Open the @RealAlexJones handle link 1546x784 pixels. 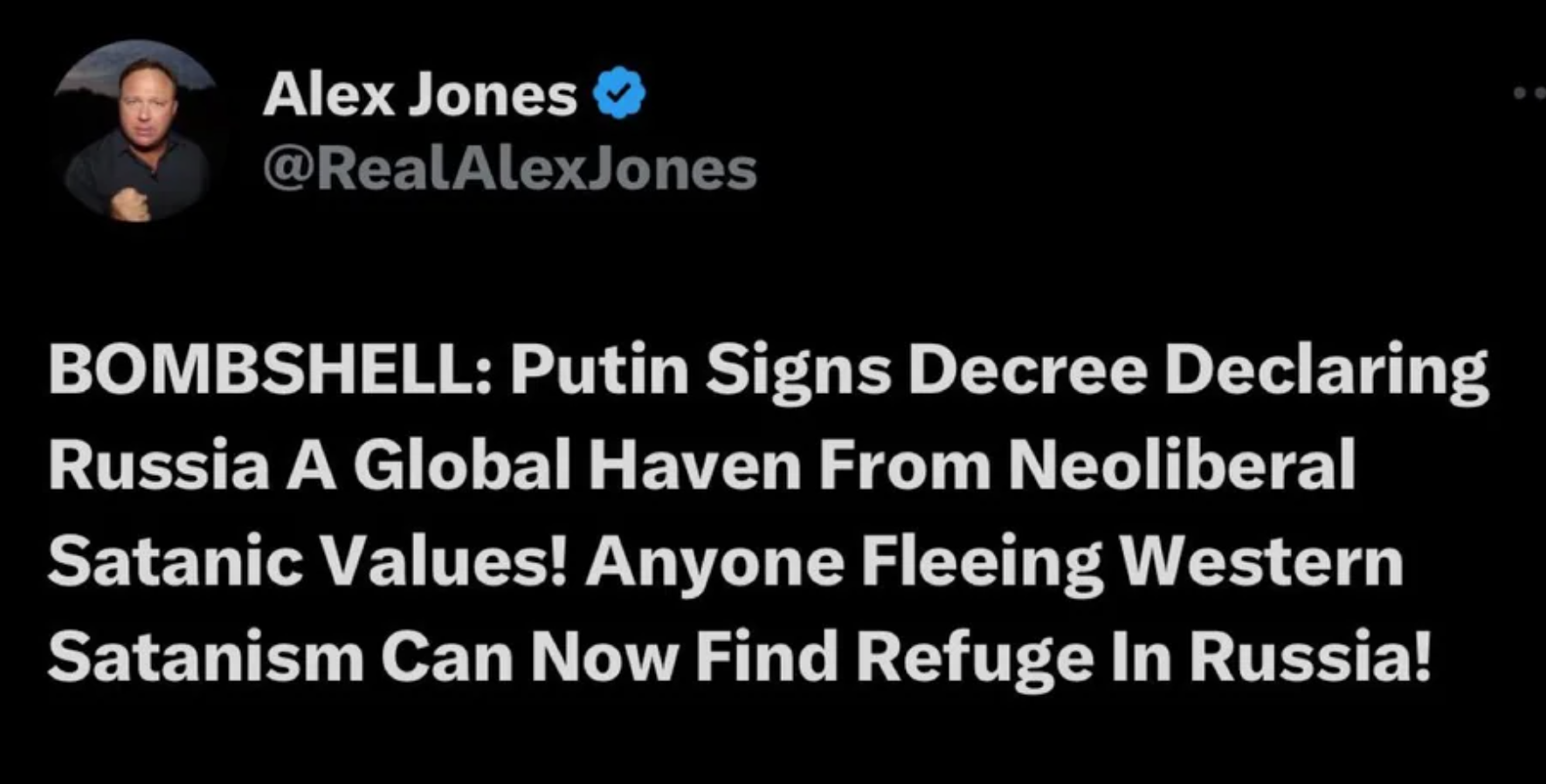[x=509, y=168]
